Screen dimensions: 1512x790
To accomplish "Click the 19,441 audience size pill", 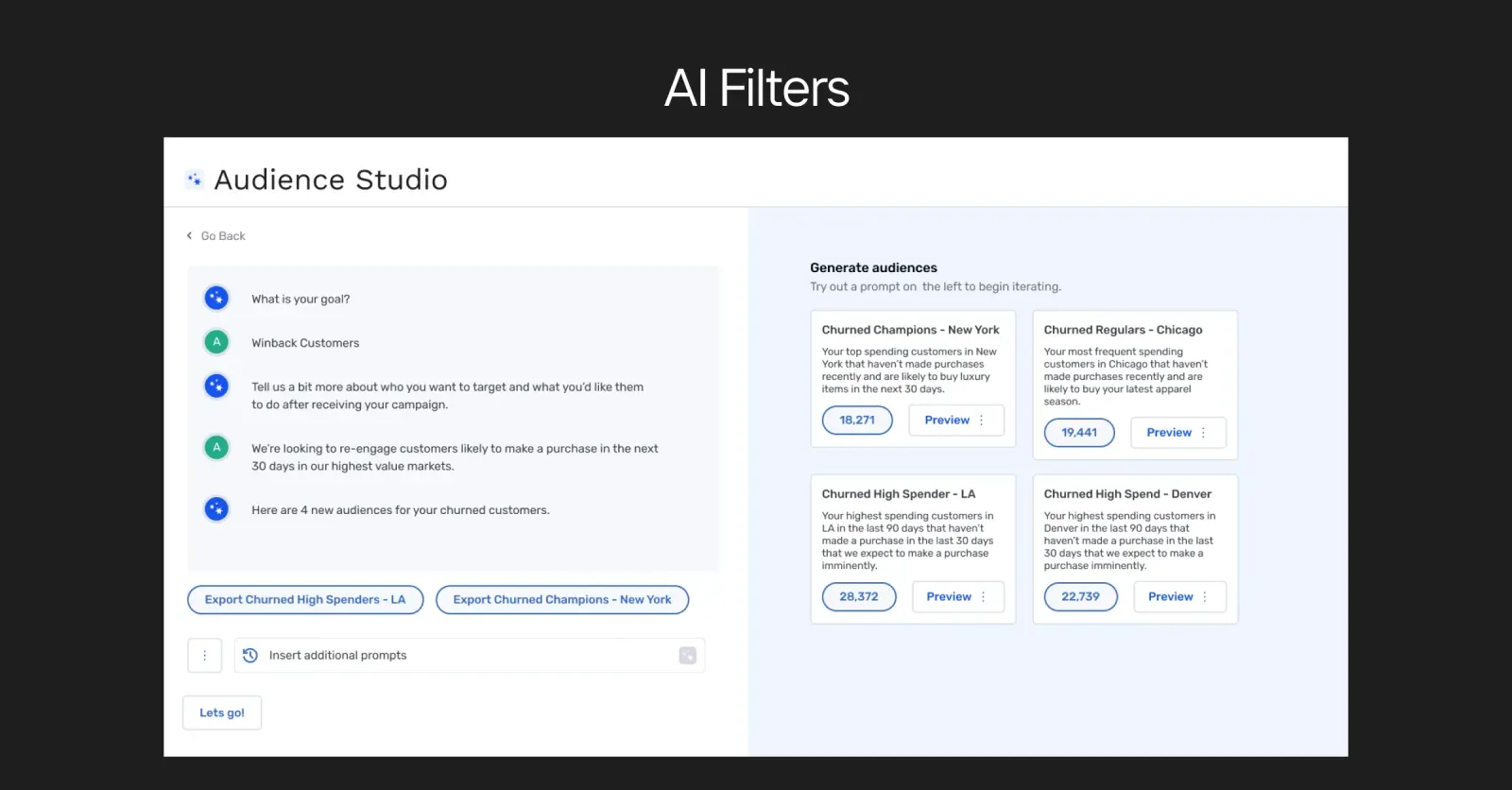I will tap(1079, 432).
